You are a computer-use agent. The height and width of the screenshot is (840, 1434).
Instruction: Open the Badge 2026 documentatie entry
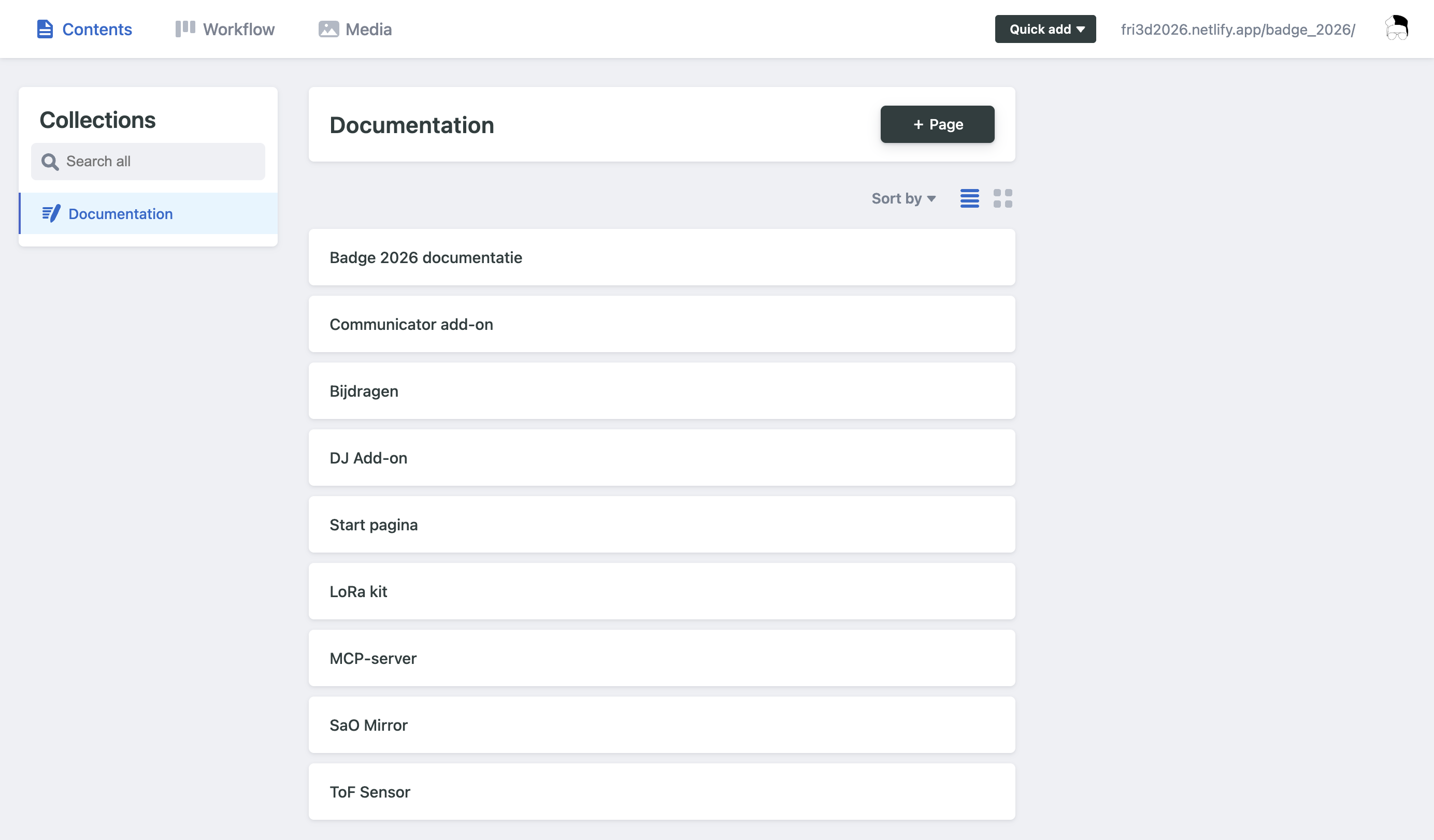pos(662,257)
